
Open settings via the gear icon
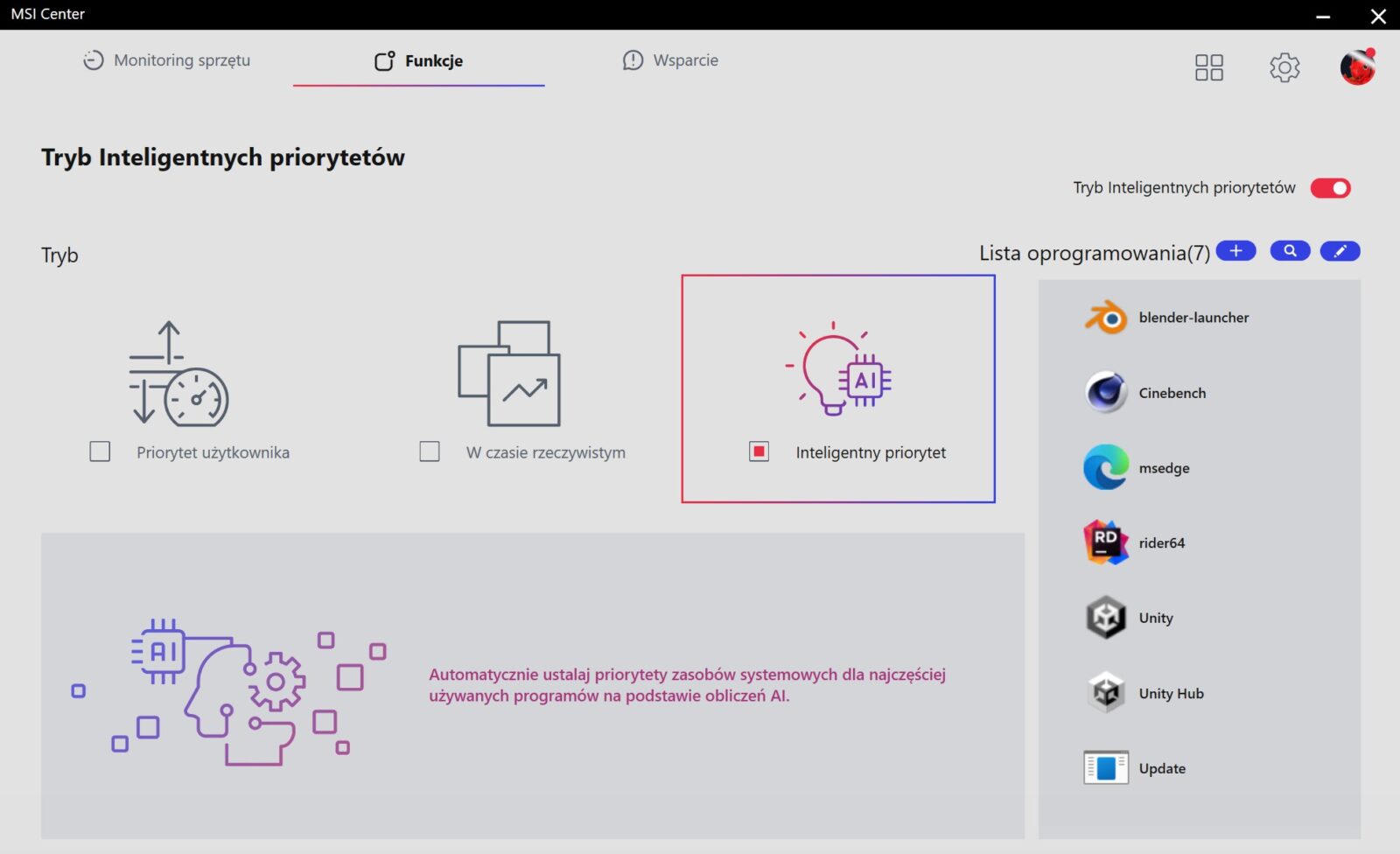(x=1284, y=67)
